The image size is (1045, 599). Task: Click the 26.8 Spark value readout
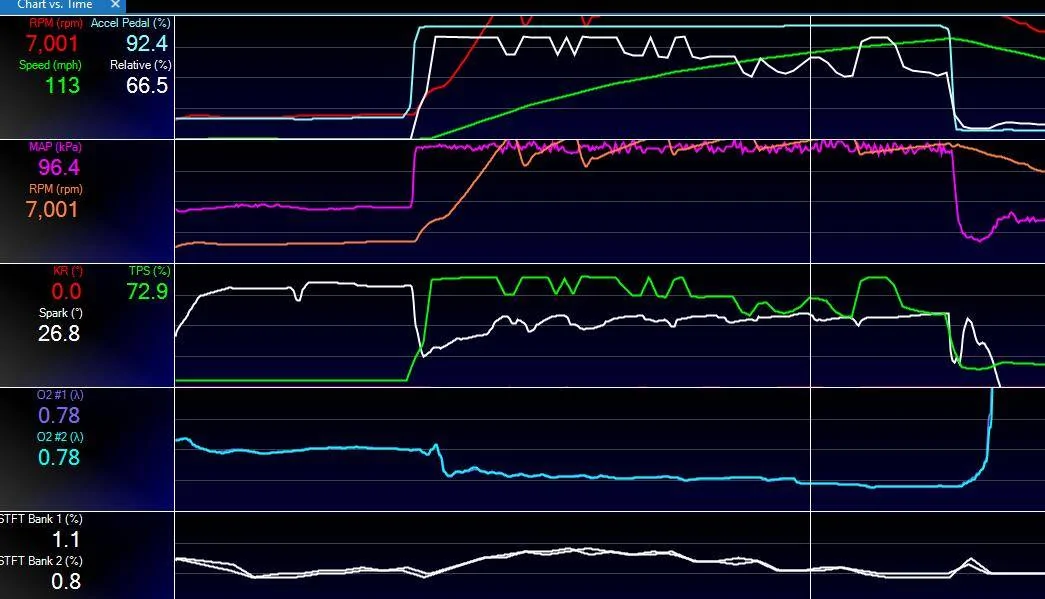tap(59, 333)
